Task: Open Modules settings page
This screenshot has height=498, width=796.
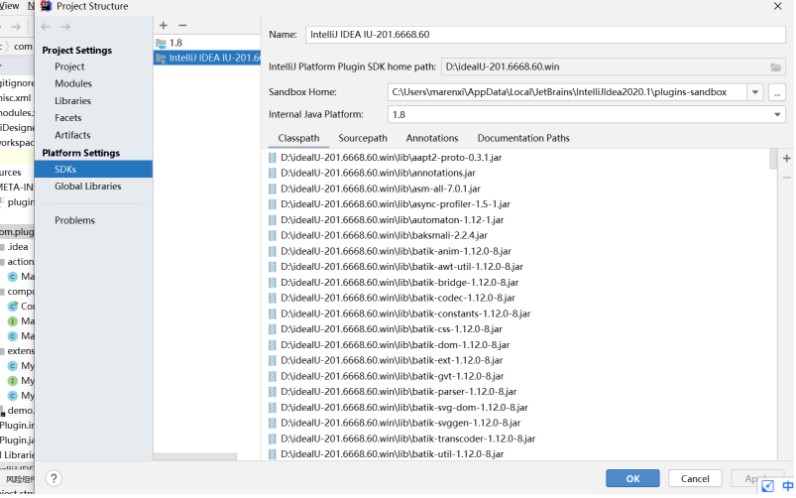Action: (73, 83)
